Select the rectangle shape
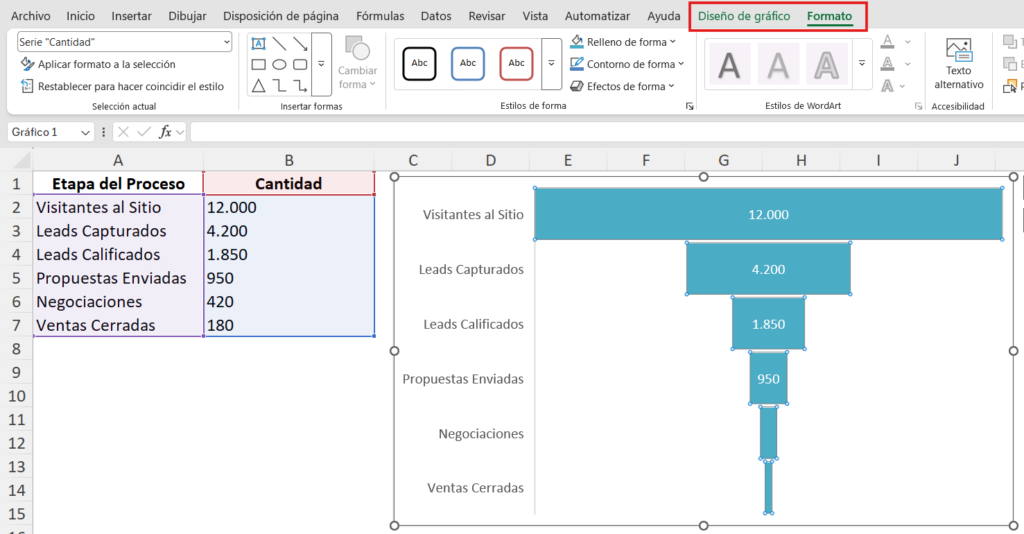Viewport: 1024px width, 534px height. [x=259, y=65]
